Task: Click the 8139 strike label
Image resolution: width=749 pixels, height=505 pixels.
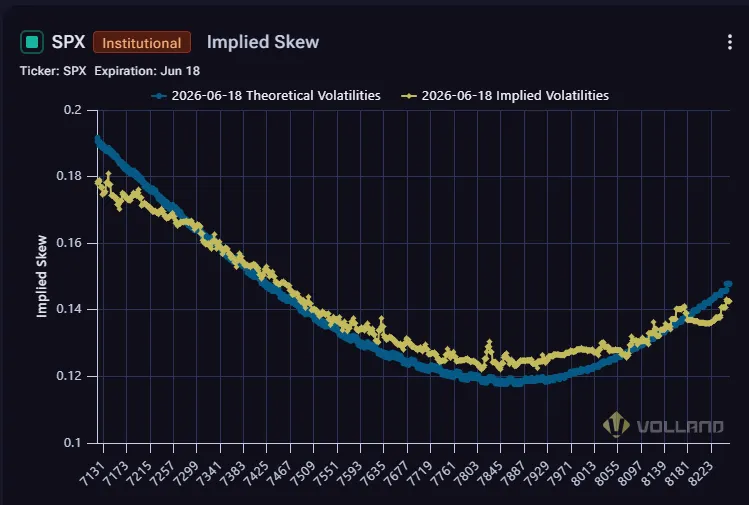Action: [x=654, y=473]
